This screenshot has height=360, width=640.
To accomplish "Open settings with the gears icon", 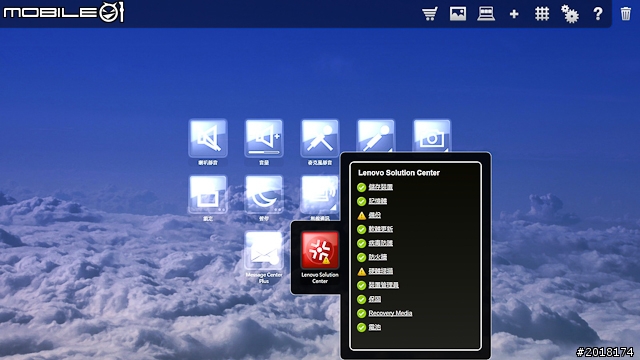I will pos(570,14).
